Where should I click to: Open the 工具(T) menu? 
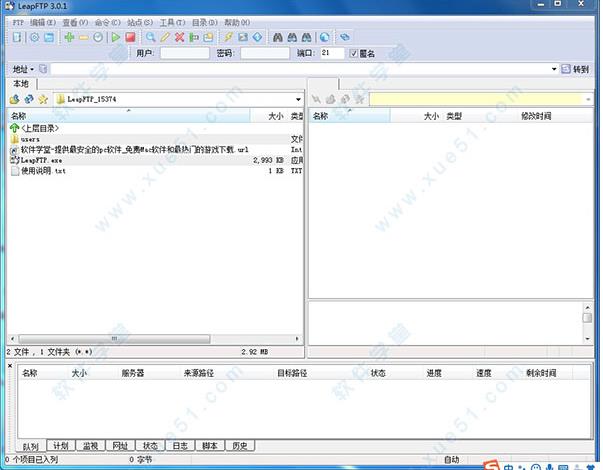click(172, 23)
